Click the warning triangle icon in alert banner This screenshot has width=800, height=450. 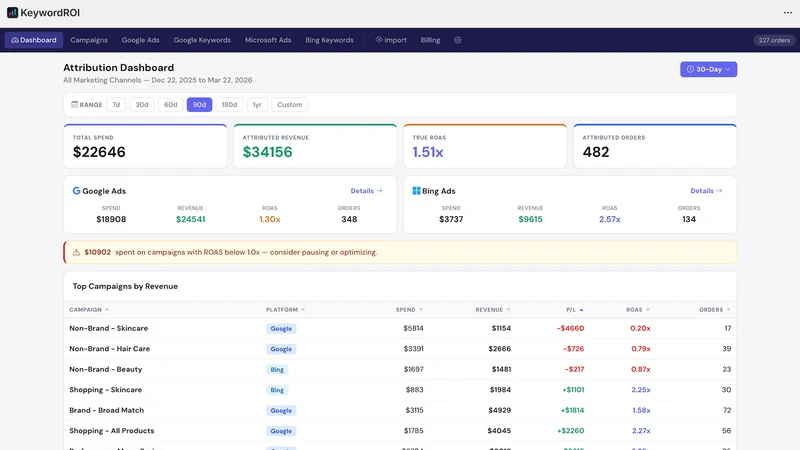[76, 252]
